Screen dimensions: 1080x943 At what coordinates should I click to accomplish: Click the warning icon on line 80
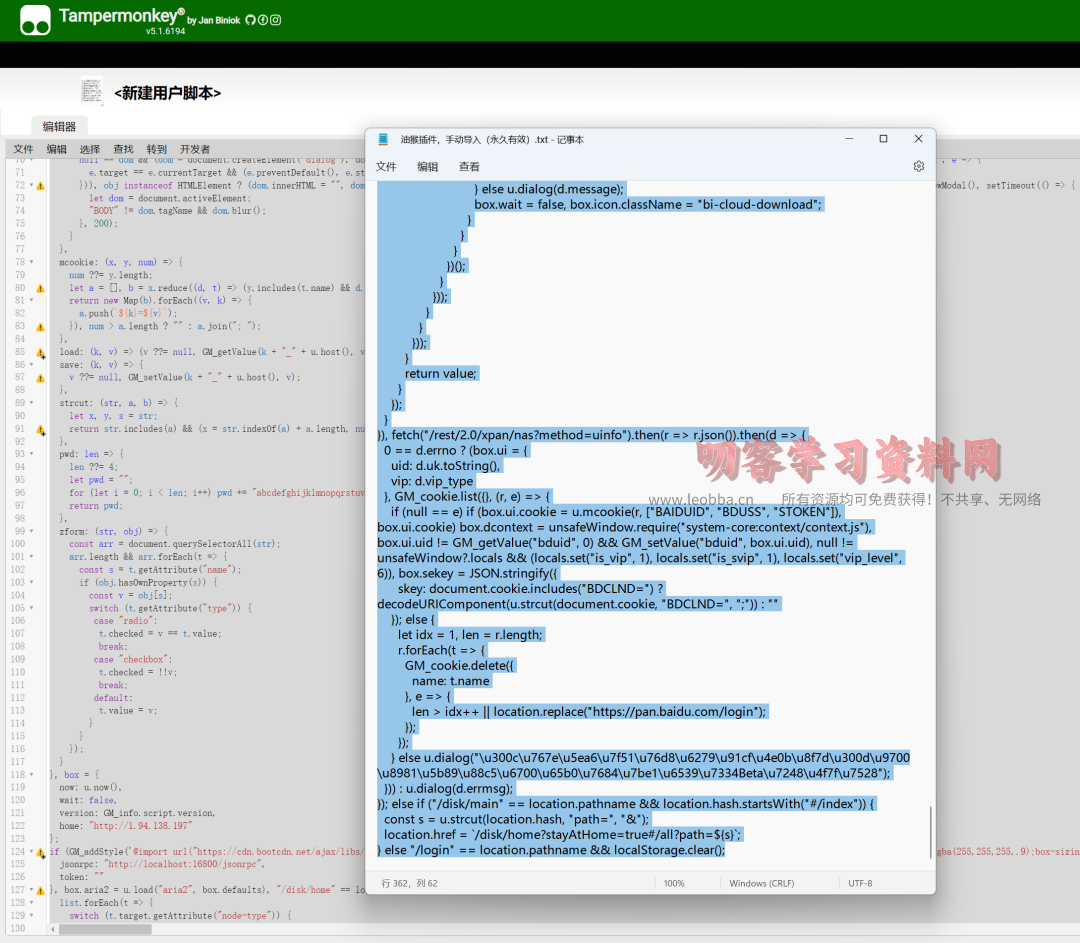point(41,288)
